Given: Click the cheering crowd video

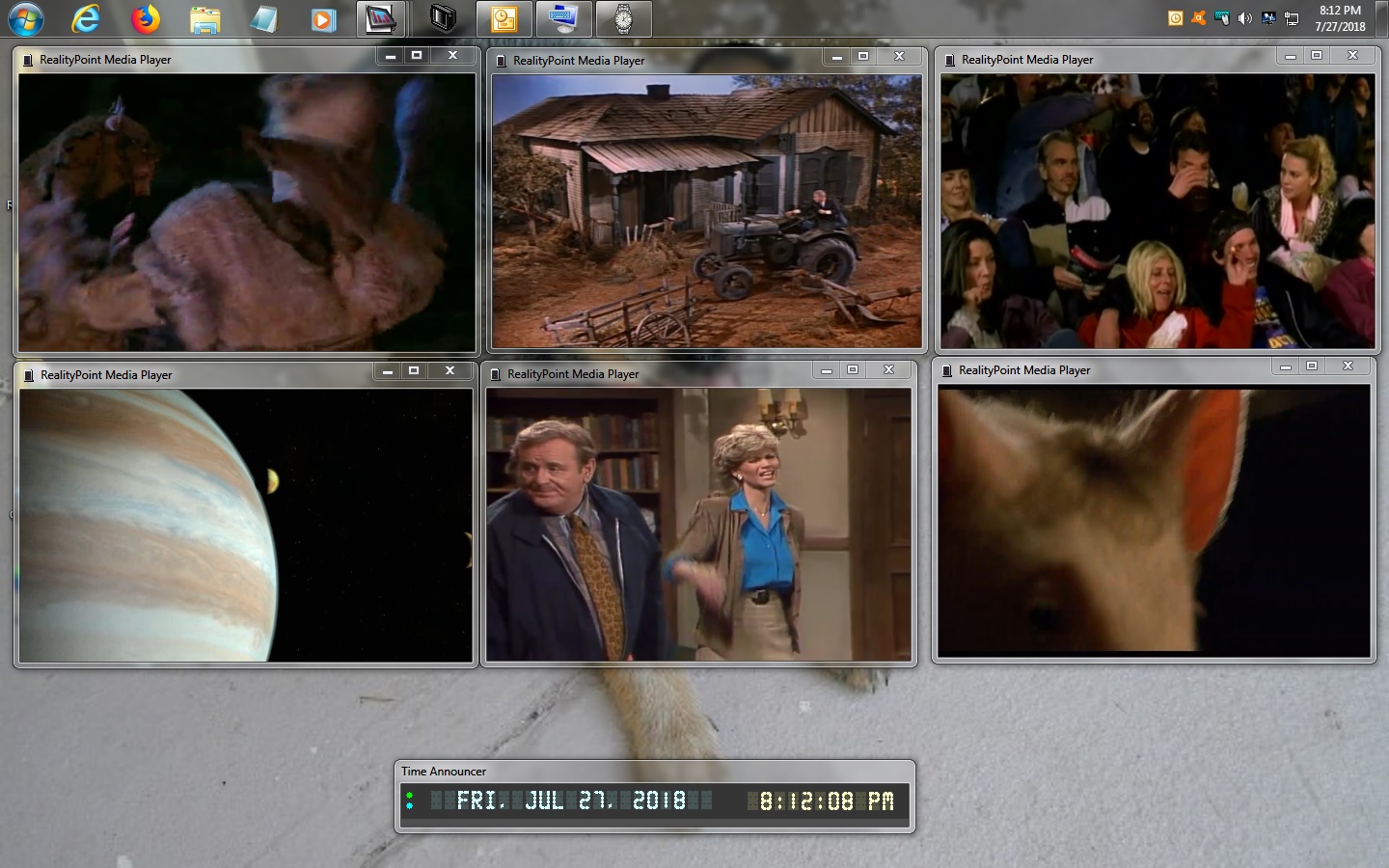Looking at the screenshot, I should pos(1157,211).
